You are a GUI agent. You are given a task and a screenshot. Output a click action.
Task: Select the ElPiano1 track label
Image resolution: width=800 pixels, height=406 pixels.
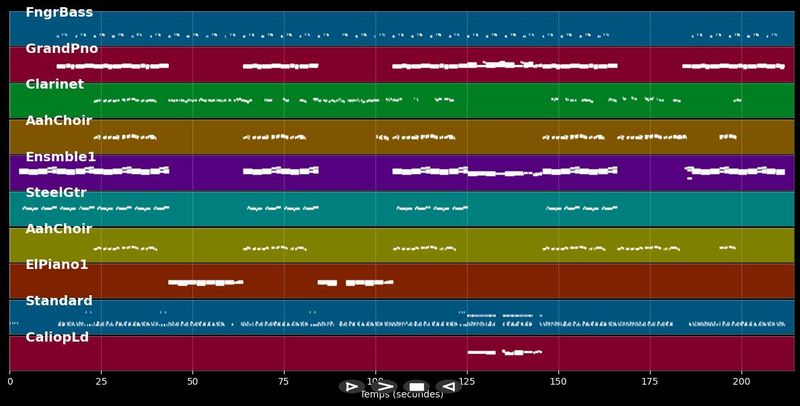[x=57, y=265]
